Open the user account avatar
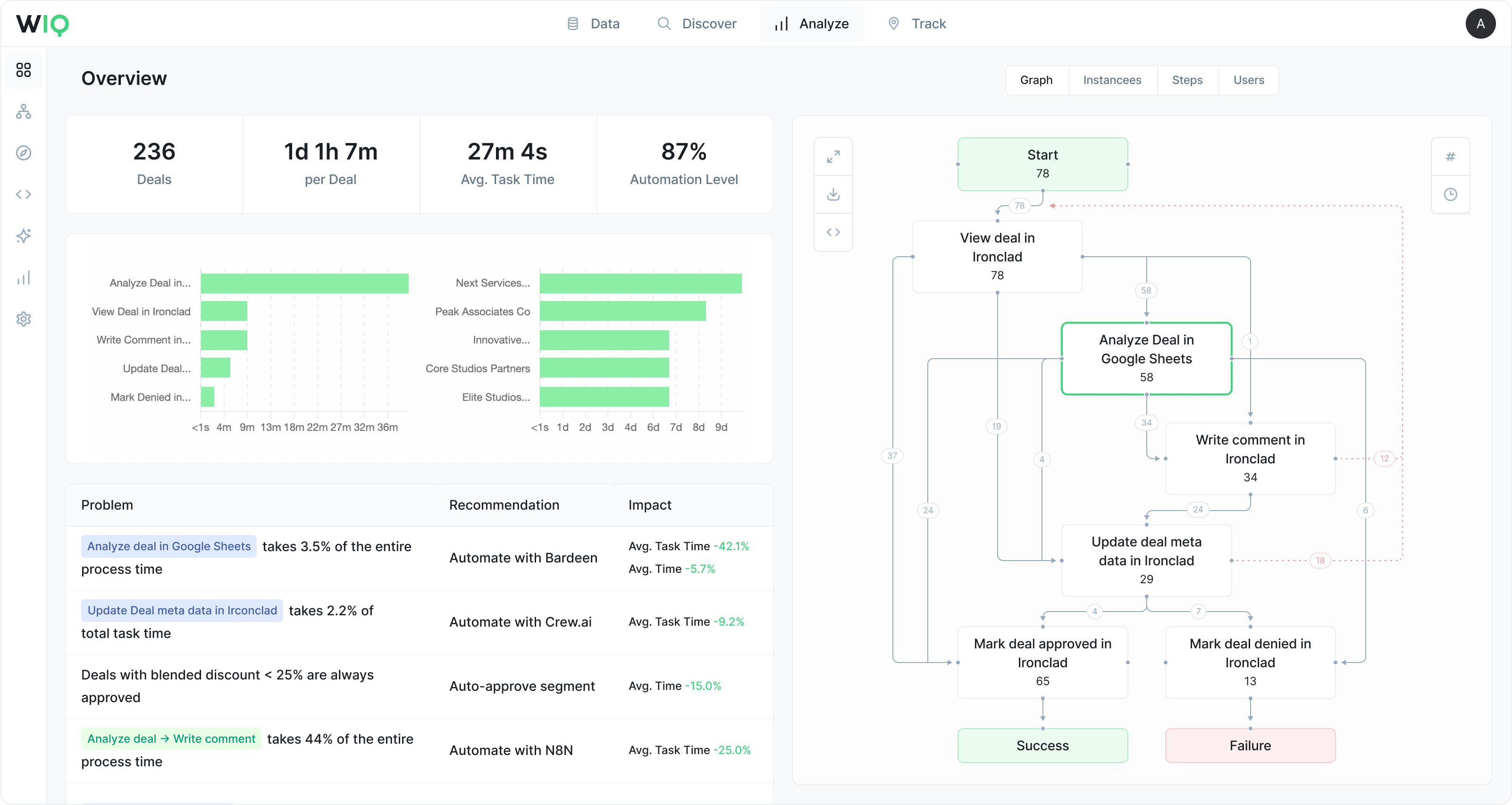Screen dimensions: 1512x805 [x=1480, y=24]
